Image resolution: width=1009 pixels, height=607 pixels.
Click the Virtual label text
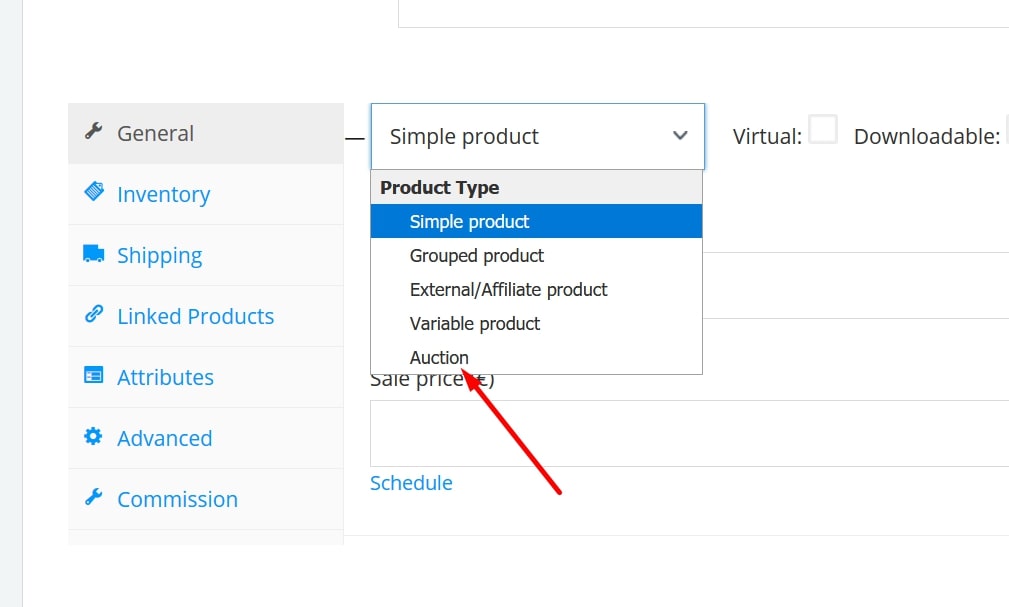[767, 136]
